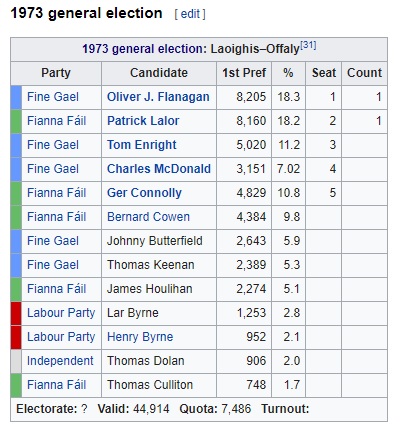Open Tom Enright's article link
Viewport: 419px width, 430px height.
[142, 145]
